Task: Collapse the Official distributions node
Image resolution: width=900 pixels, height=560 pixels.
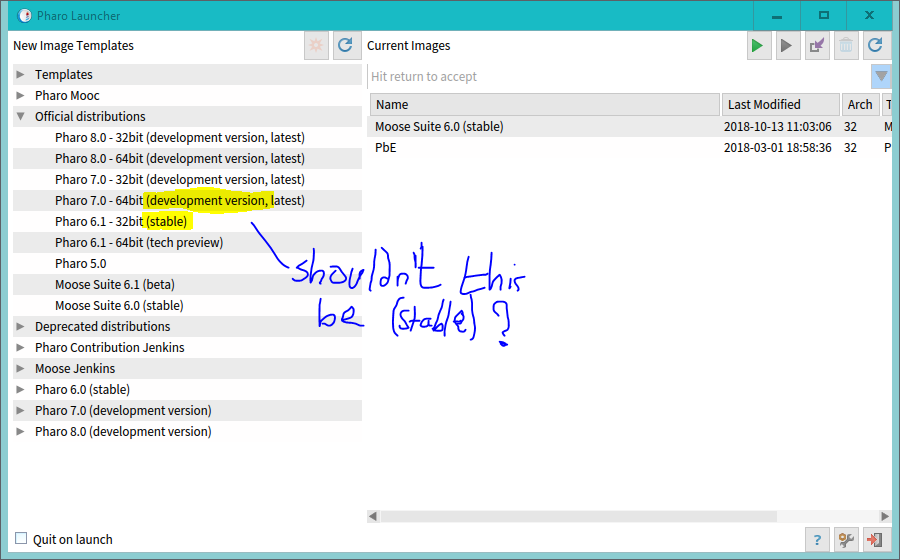Action: click(21, 116)
